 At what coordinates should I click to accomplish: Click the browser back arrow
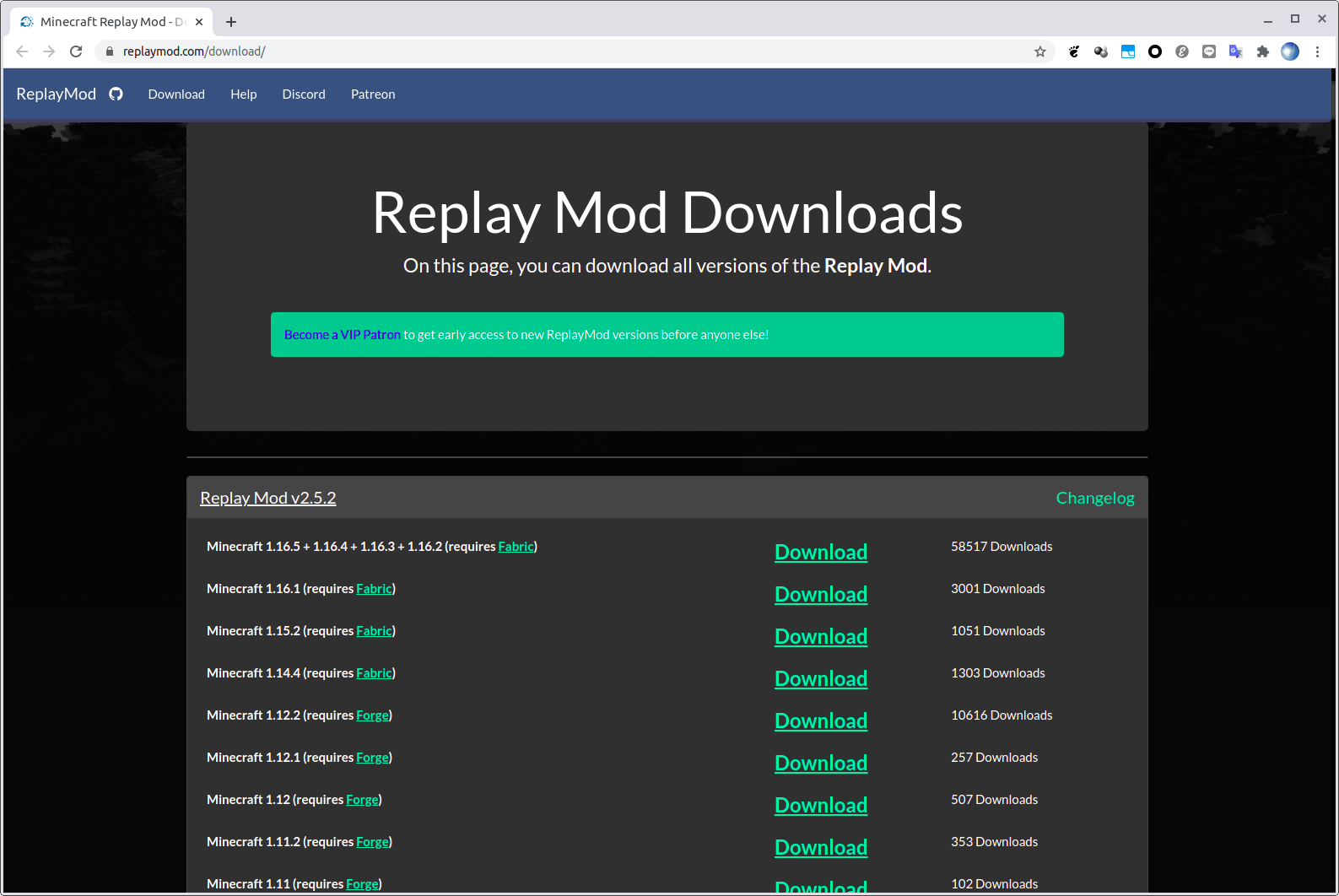pyautogui.click(x=22, y=51)
